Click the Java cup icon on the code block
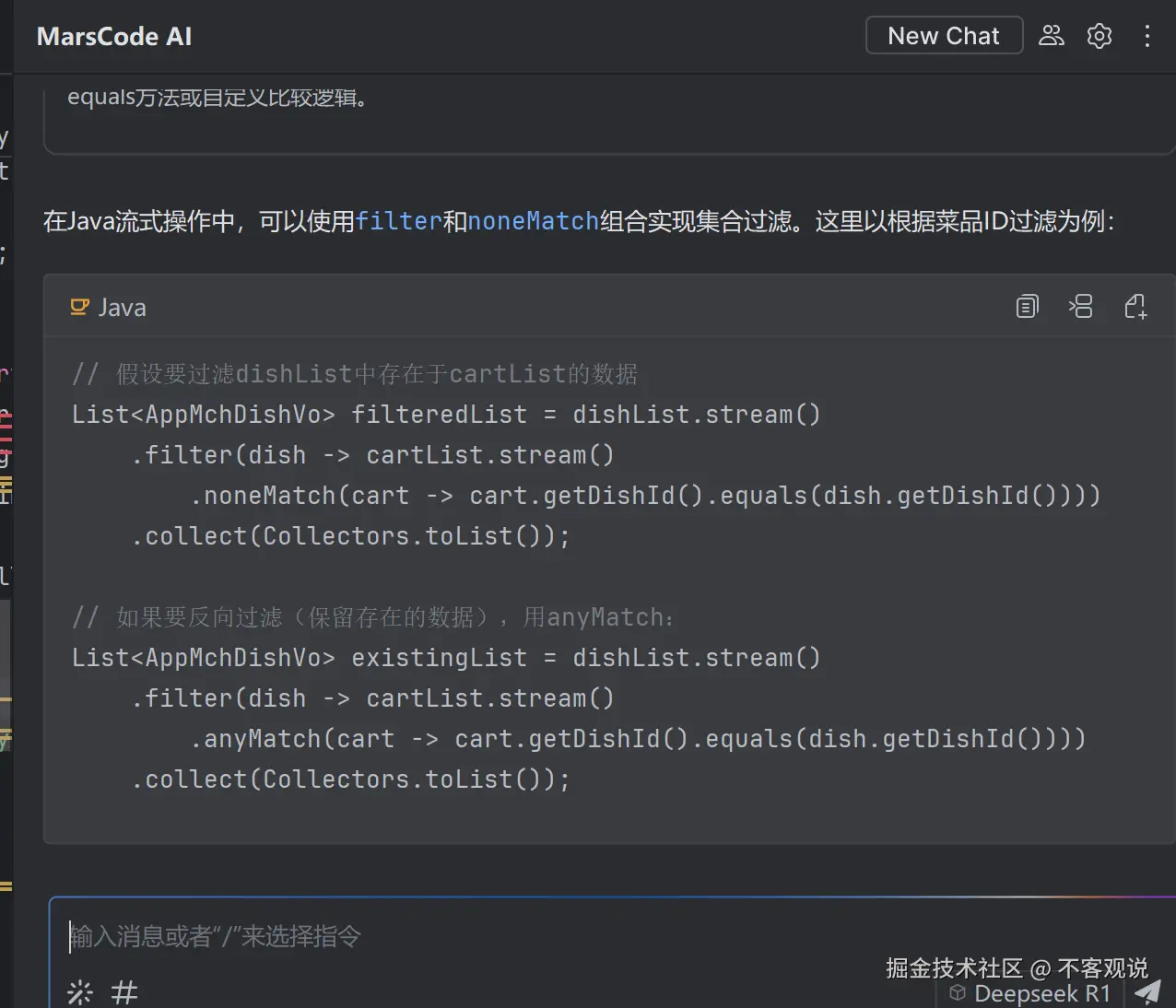Screen dimensions: 1176x1008 coord(78,306)
